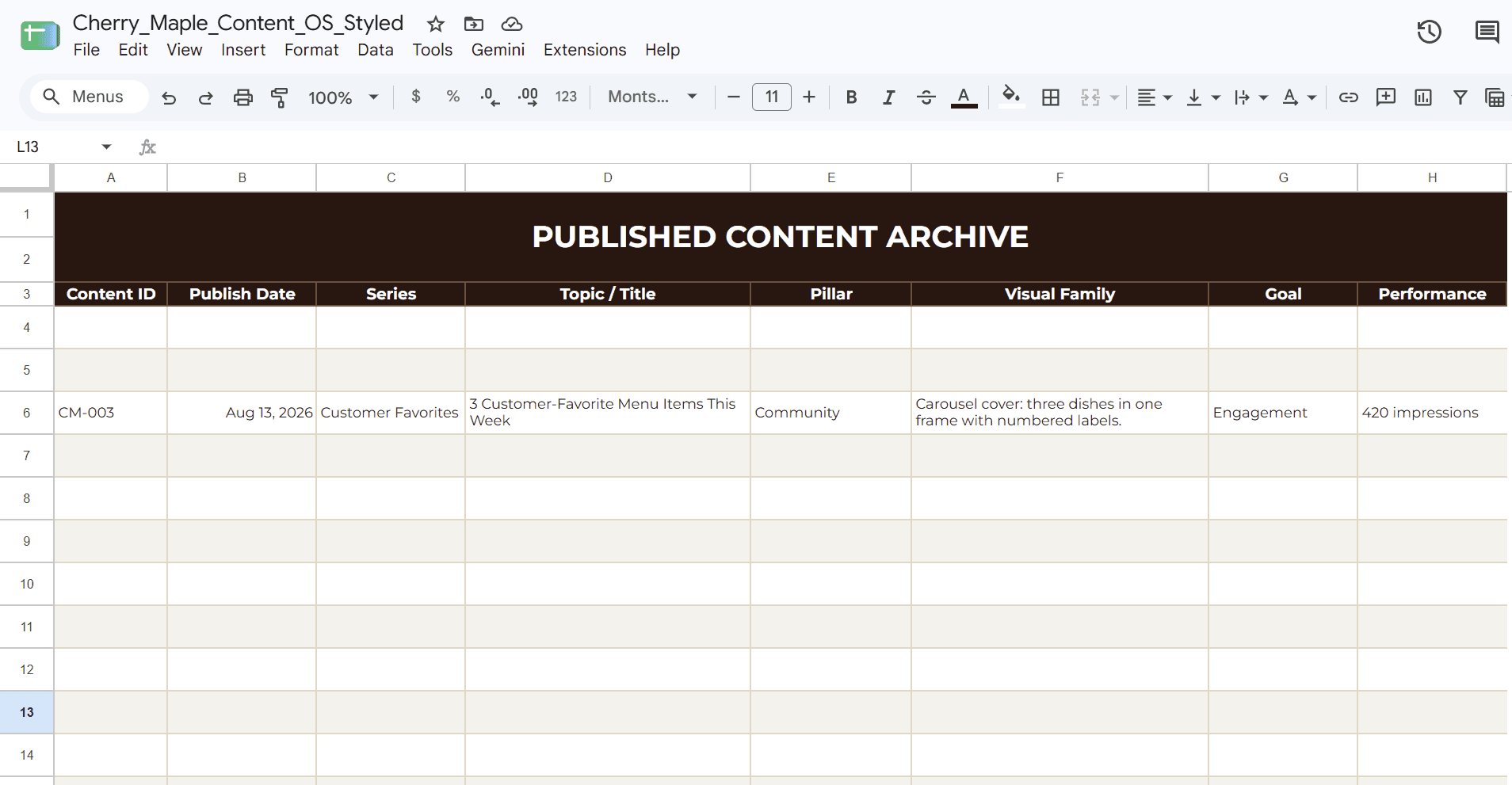The width and height of the screenshot is (1512, 785).
Task: Click the Performance header cell
Action: (x=1432, y=294)
